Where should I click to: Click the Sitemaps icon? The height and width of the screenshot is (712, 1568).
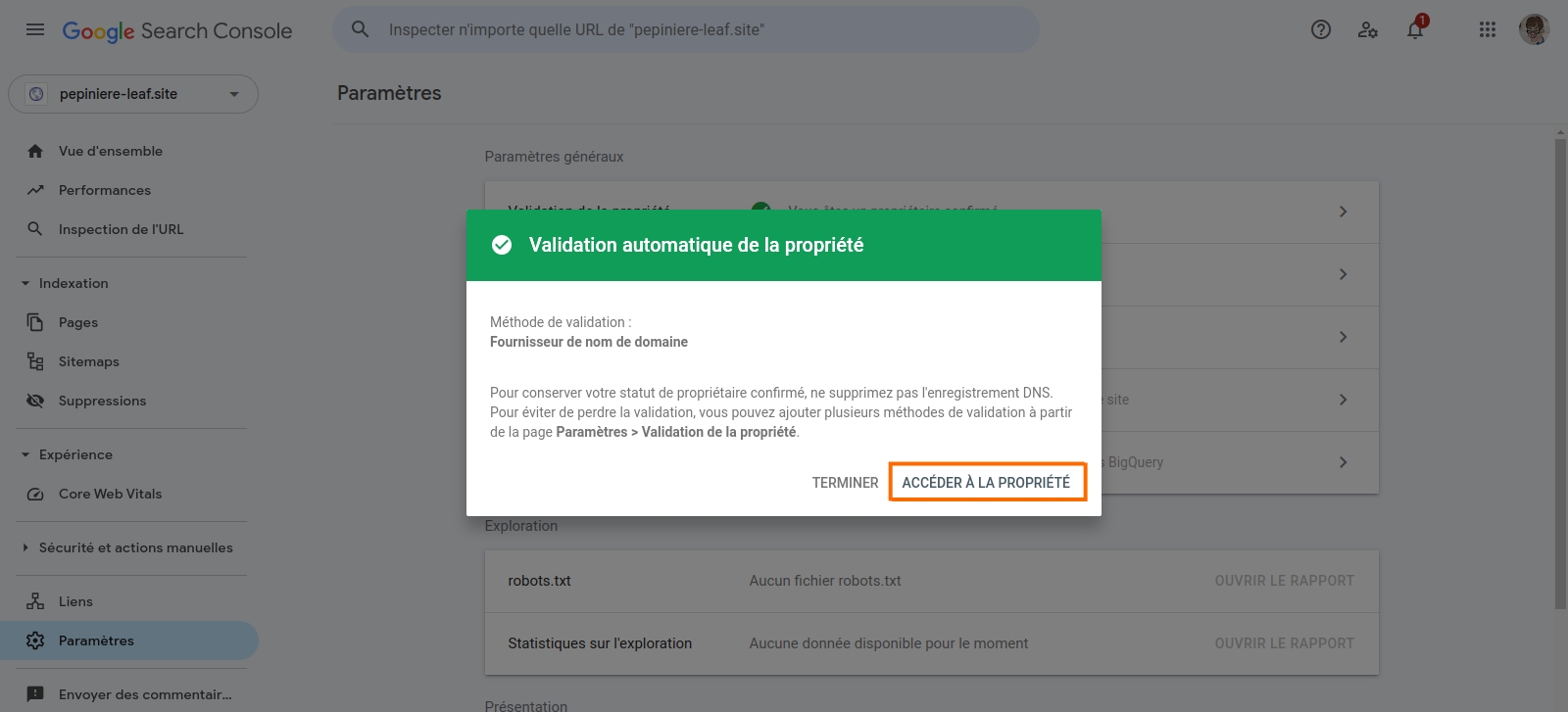click(35, 360)
